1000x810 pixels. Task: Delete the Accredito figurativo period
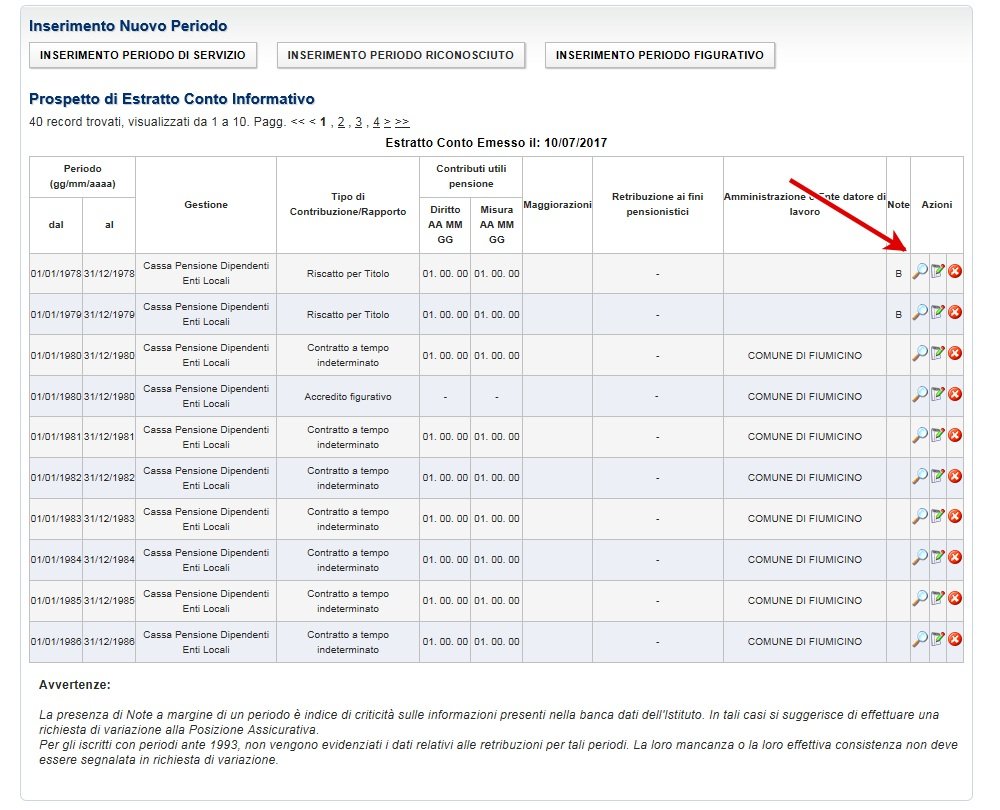click(955, 394)
